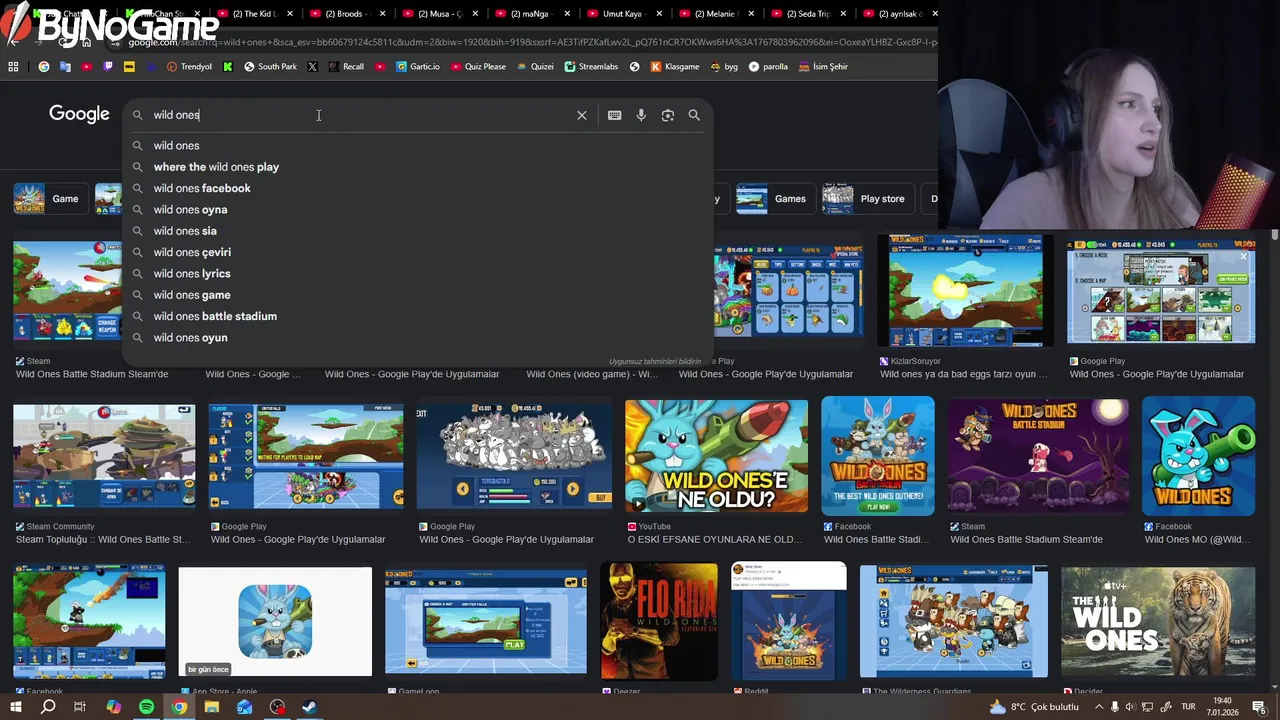This screenshot has height=720, width=1280.
Task: Open the on-screen keyboard input tool
Action: coord(614,115)
